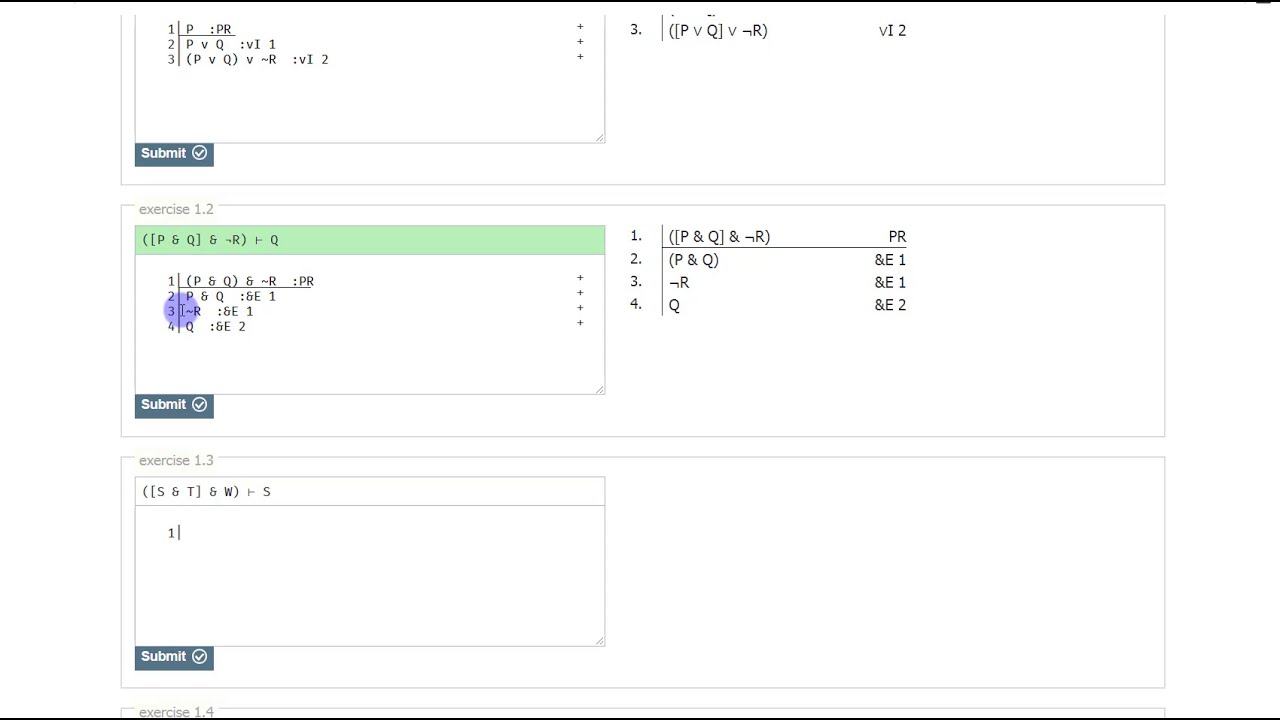This screenshot has width=1280, height=720.
Task: Click inside the exercise 1.3 proof text area
Action: (x=370, y=575)
